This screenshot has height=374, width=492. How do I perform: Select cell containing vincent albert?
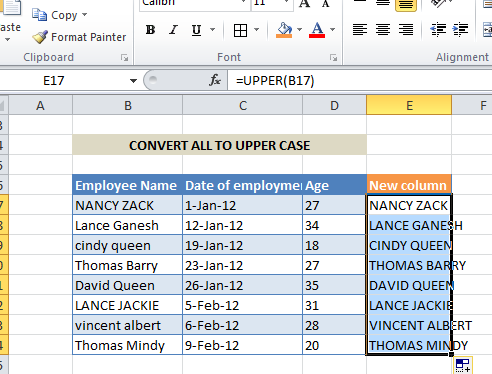point(128,325)
